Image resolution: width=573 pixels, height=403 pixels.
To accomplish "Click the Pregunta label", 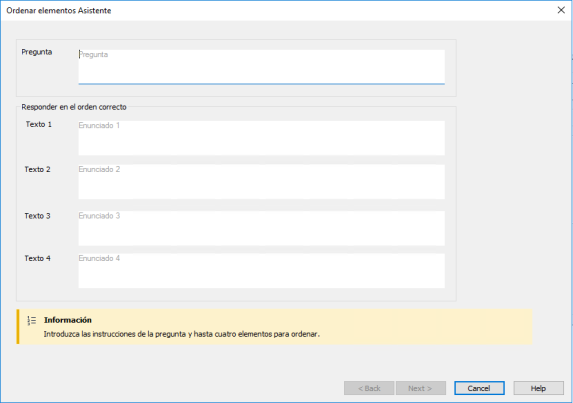I will [x=37, y=52].
